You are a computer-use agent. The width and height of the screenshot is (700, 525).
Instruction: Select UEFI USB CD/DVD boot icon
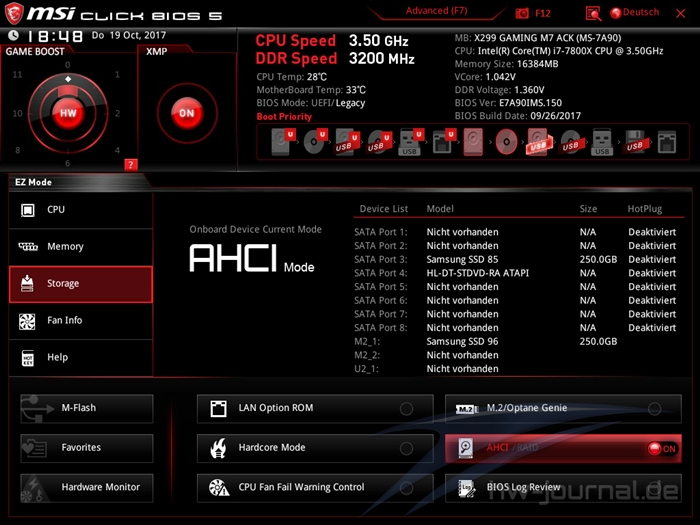pos(379,142)
